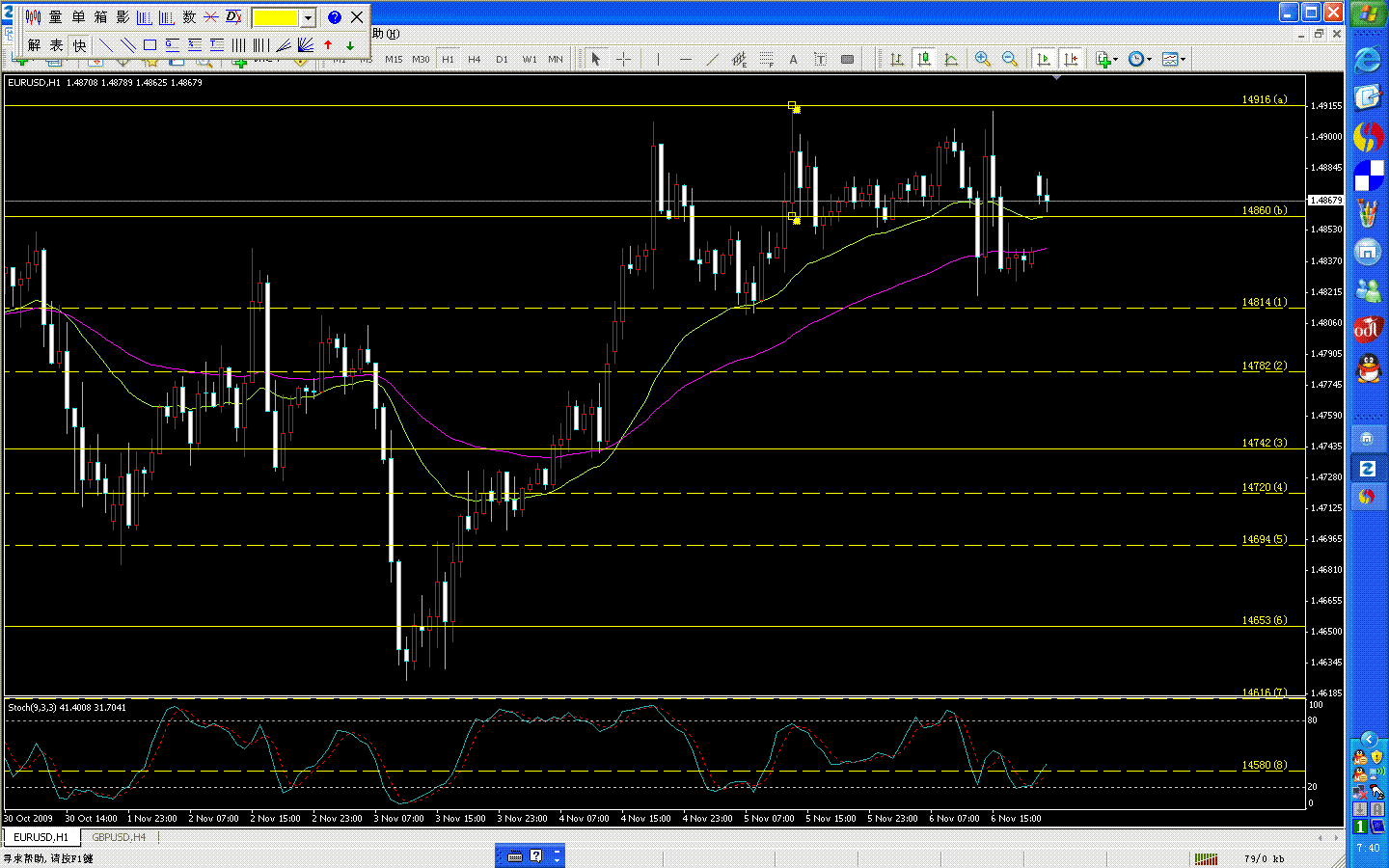Toggle chart auto scroll
1389x868 pixels.
tap(1044, 60)
